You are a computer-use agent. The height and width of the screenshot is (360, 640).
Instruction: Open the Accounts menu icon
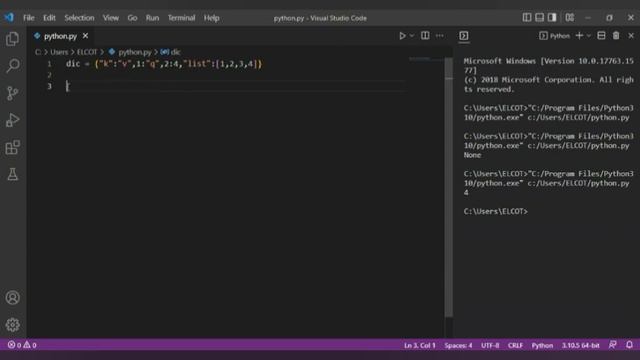click(13, 298)
